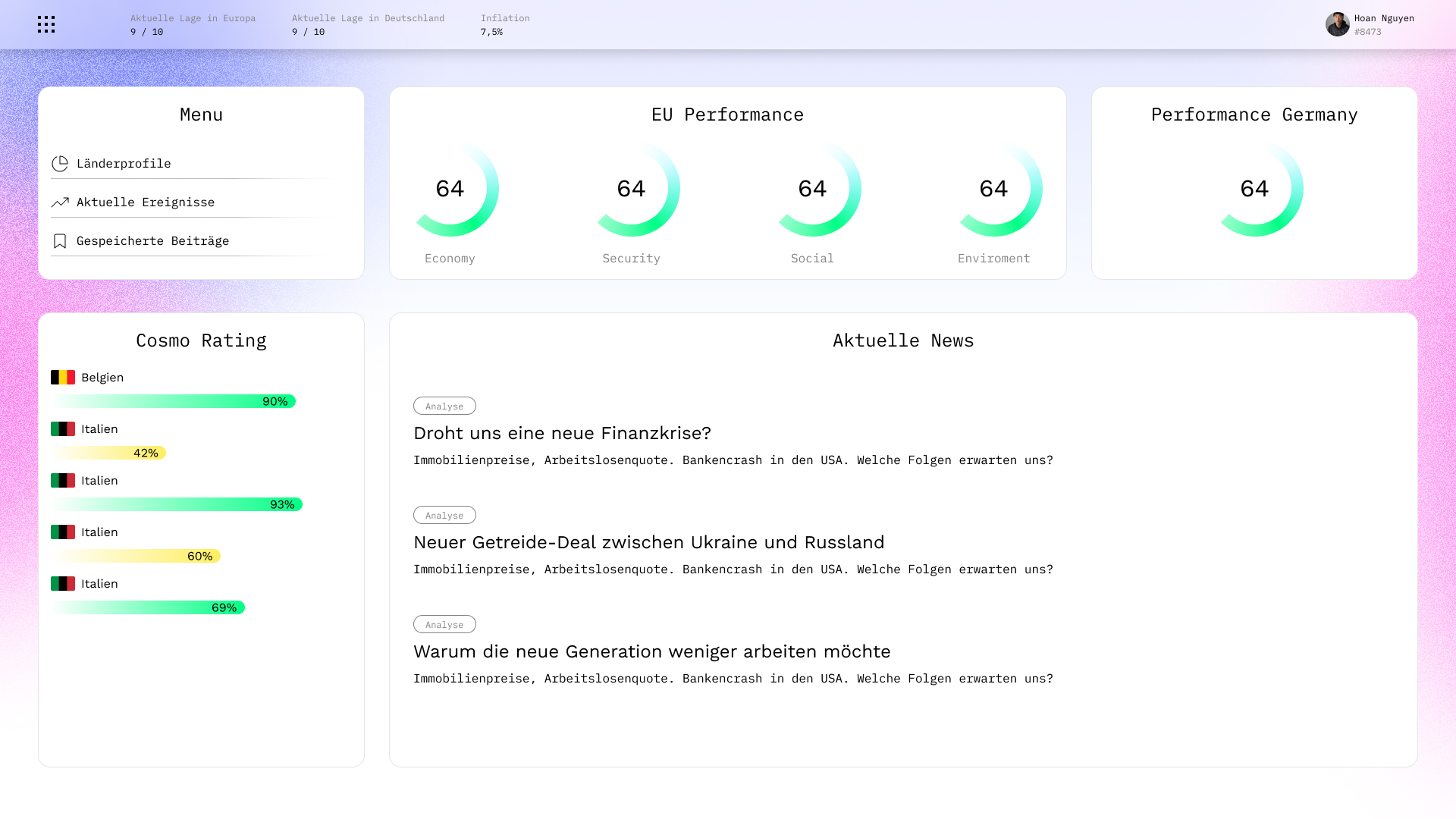Click the Belgien 90% rating bar

[x=174, y=401]
